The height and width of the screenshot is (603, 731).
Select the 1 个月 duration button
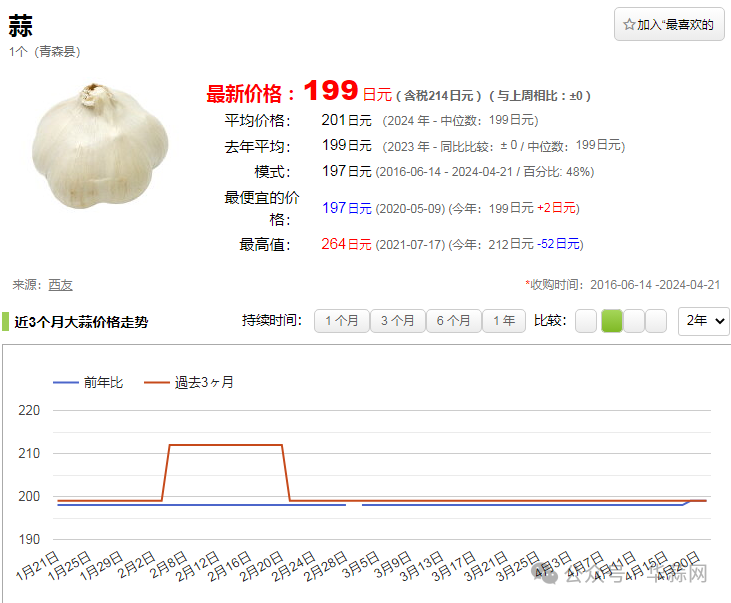342,321
